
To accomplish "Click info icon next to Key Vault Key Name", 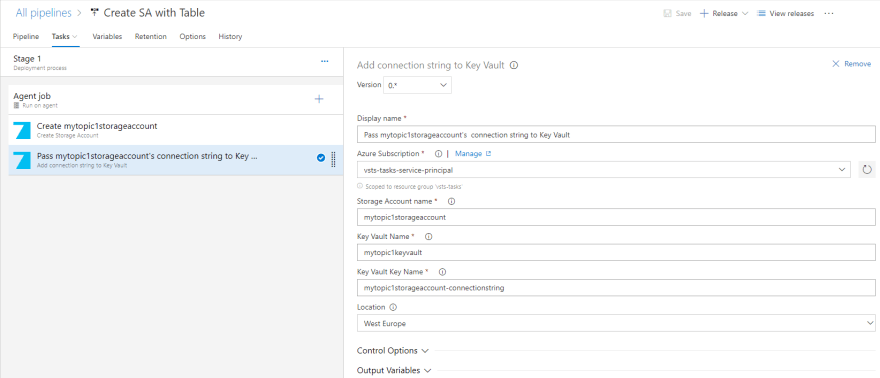I will tap(442, 272).
